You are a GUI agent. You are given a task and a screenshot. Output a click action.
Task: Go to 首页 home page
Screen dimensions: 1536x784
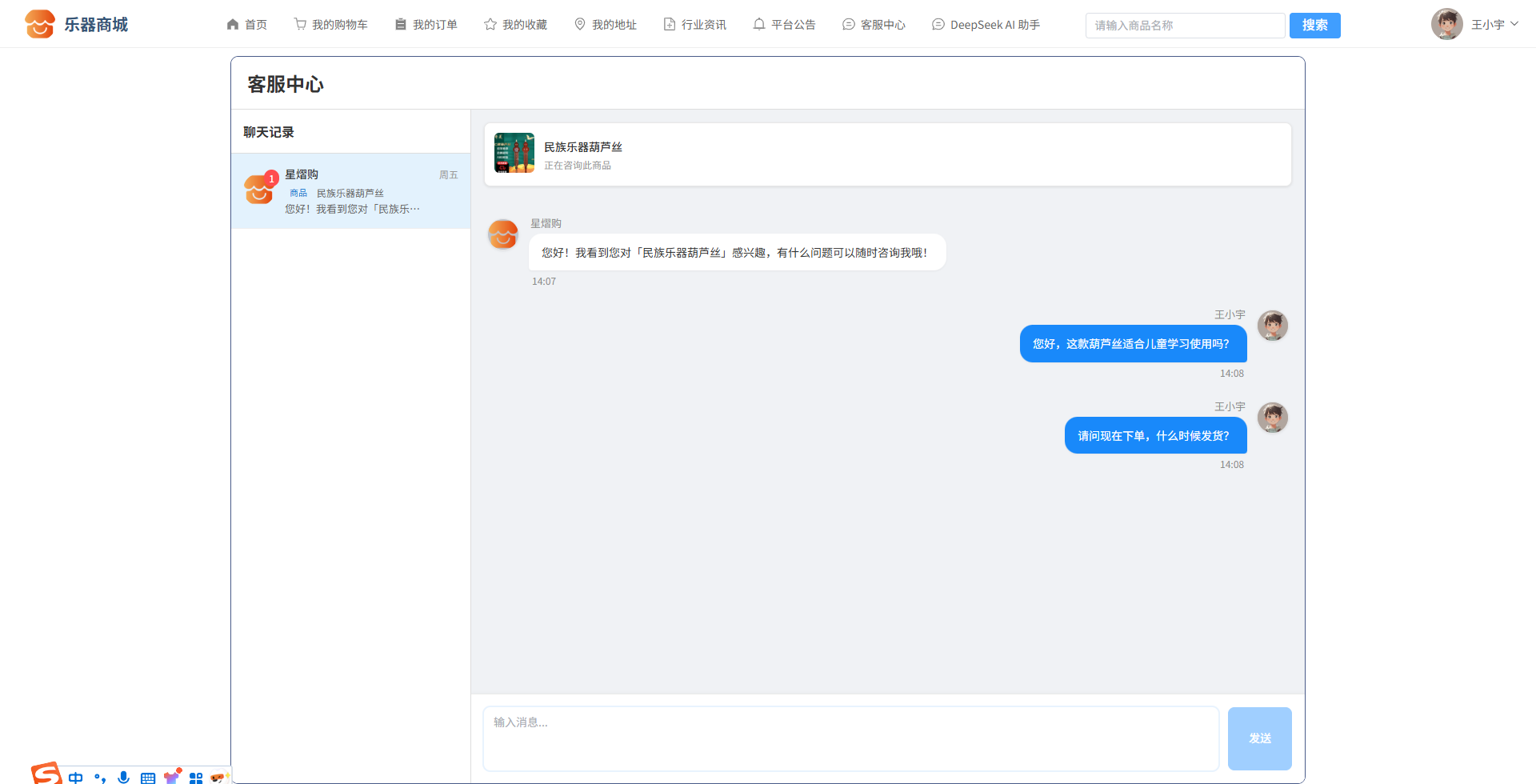point(246,25)
